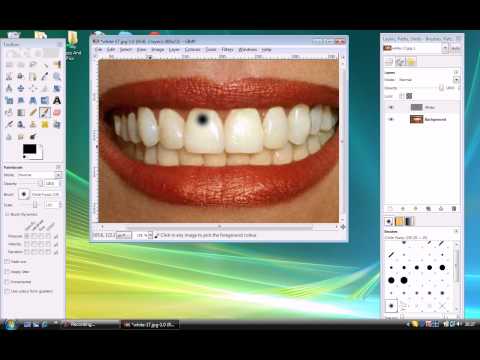
Task: Select the Select by Color tool
Action: 57,65
